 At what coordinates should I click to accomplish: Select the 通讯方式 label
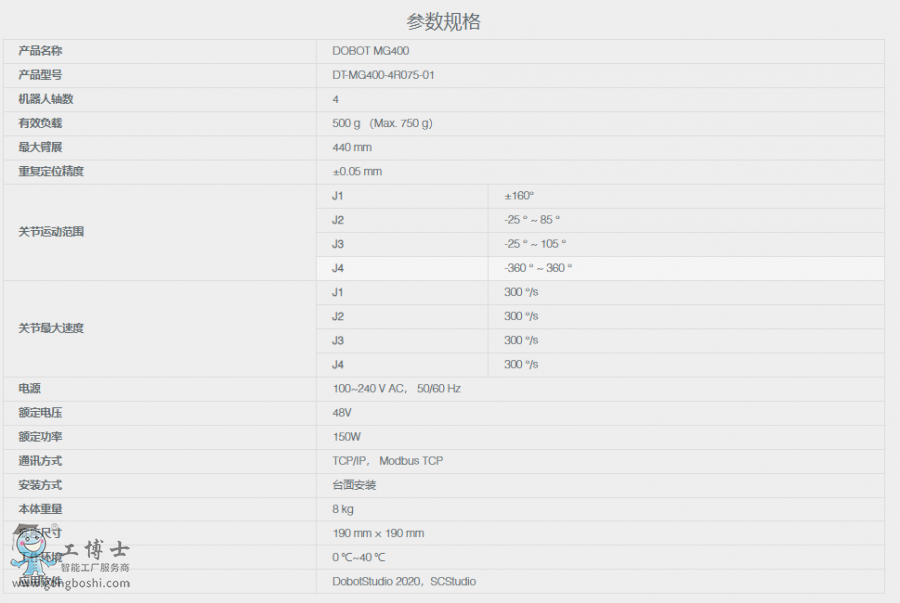pos(40,461)
